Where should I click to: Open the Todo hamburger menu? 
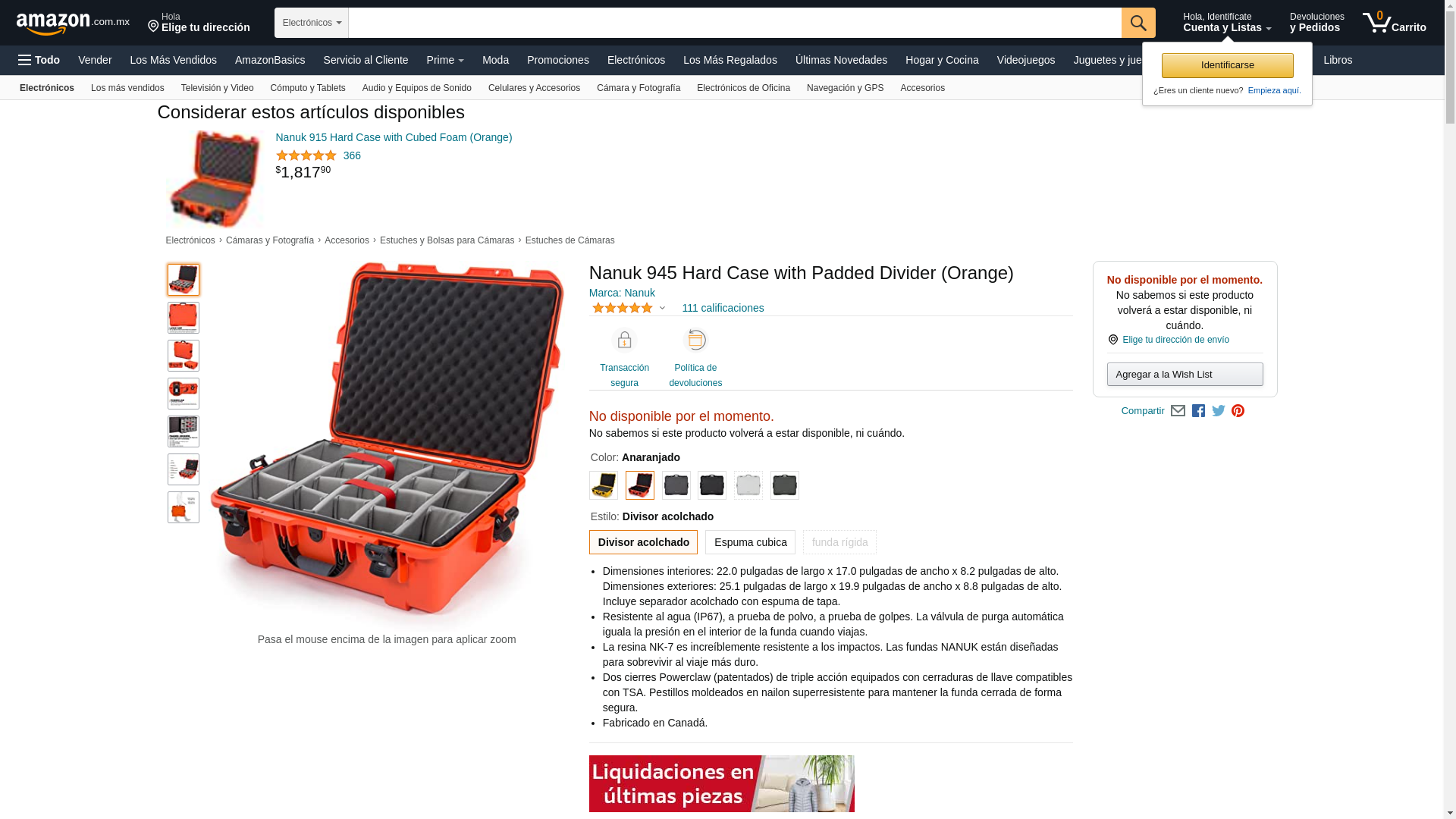pyautogui.click(x=39, y=60)
